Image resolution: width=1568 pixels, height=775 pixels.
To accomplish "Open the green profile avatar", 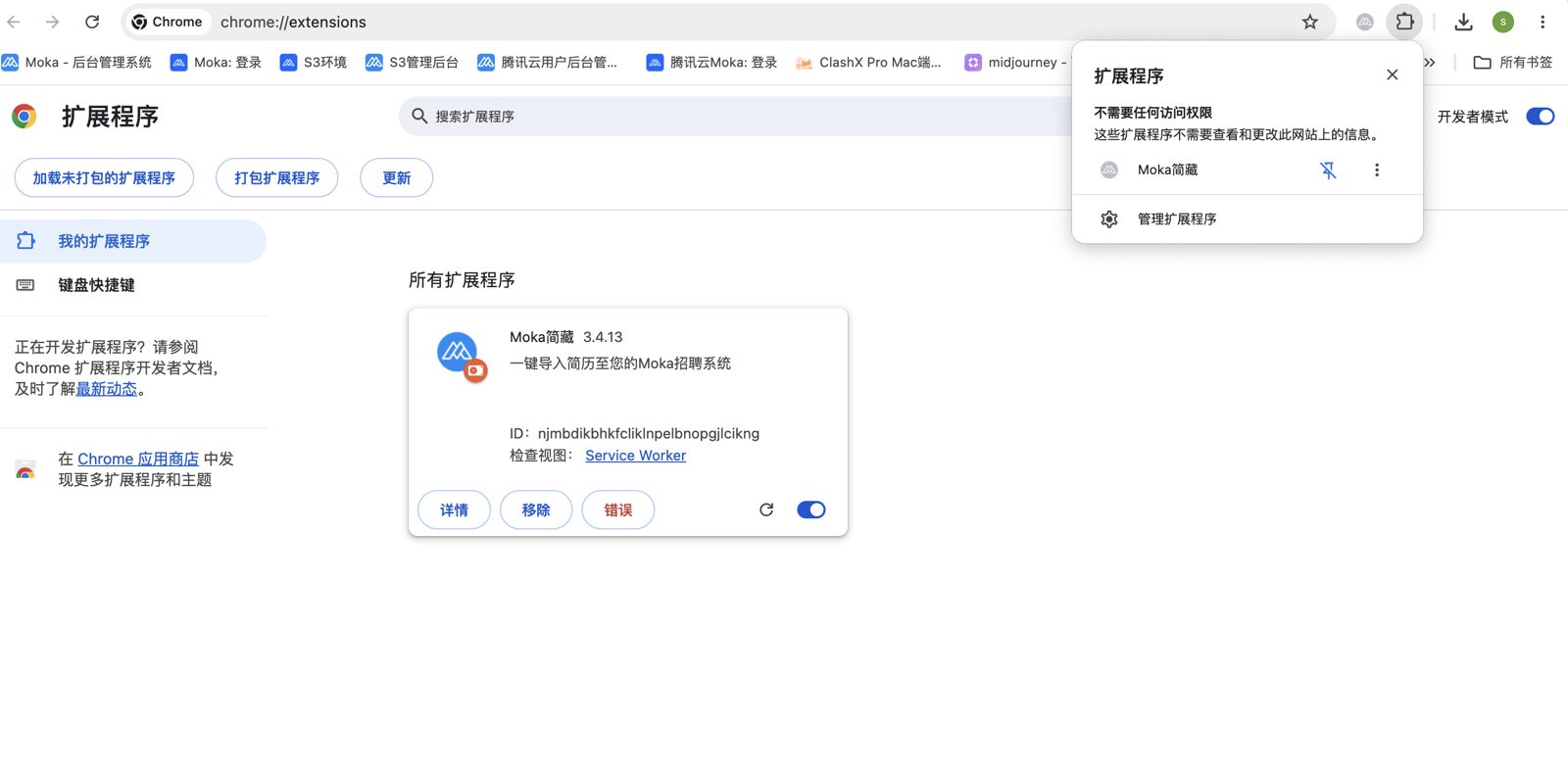I will coord(1503,22).
